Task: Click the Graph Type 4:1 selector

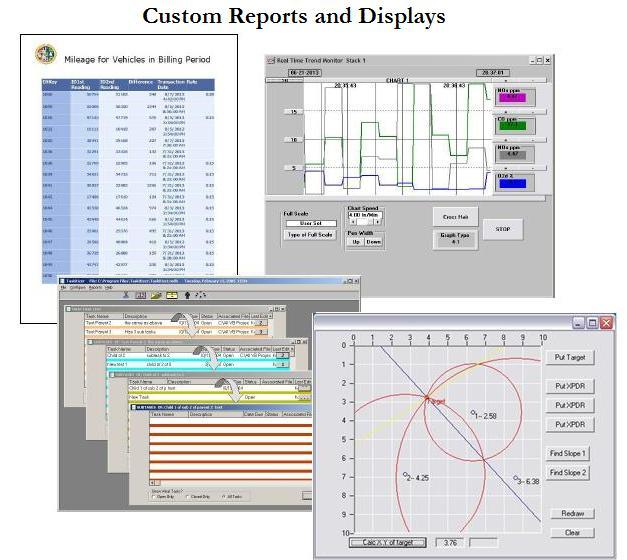Action: click(x=455, y=239)
